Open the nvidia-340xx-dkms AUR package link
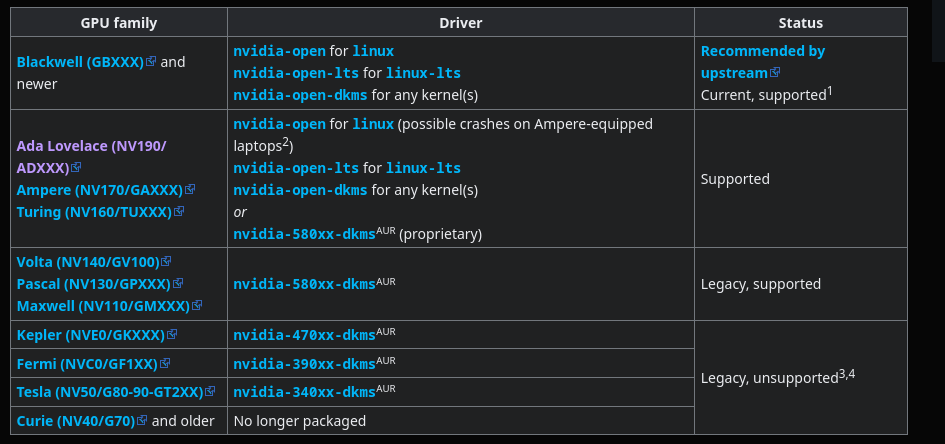This screenshot has width=945, height=444. [x=304, y=392]
